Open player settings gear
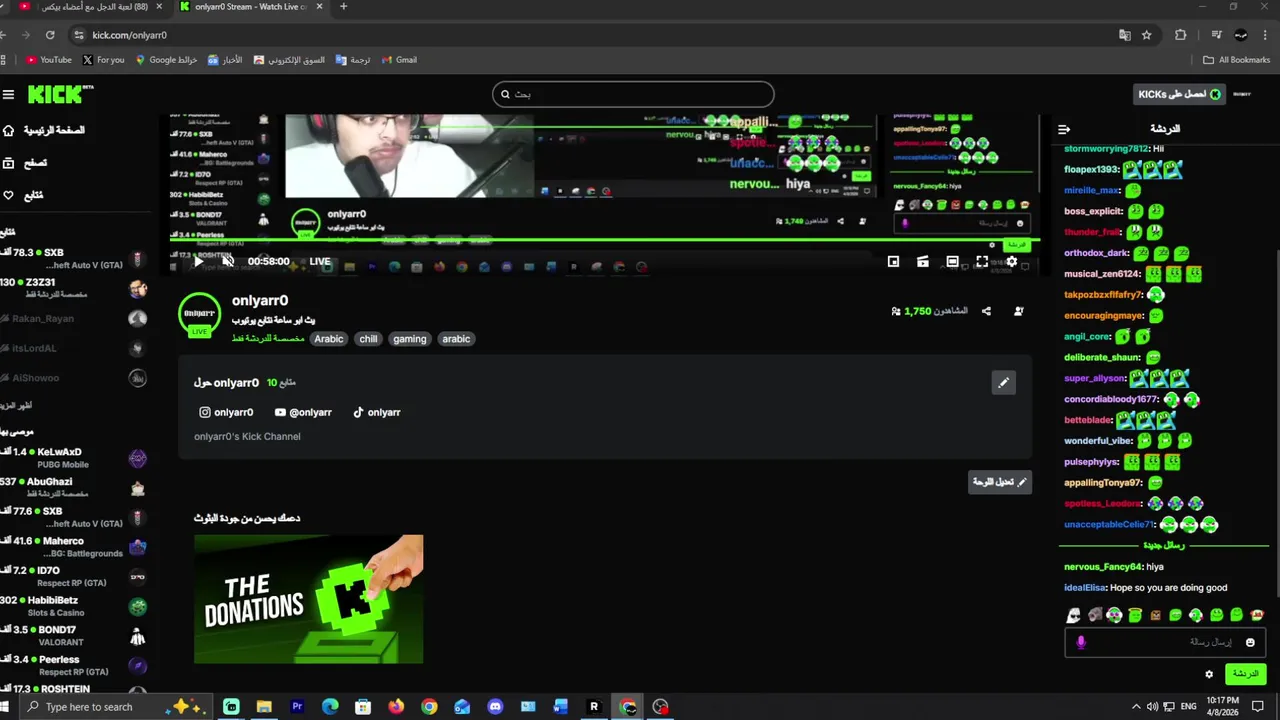This screenshot has width=1280, height=720. click(1011, 262)
